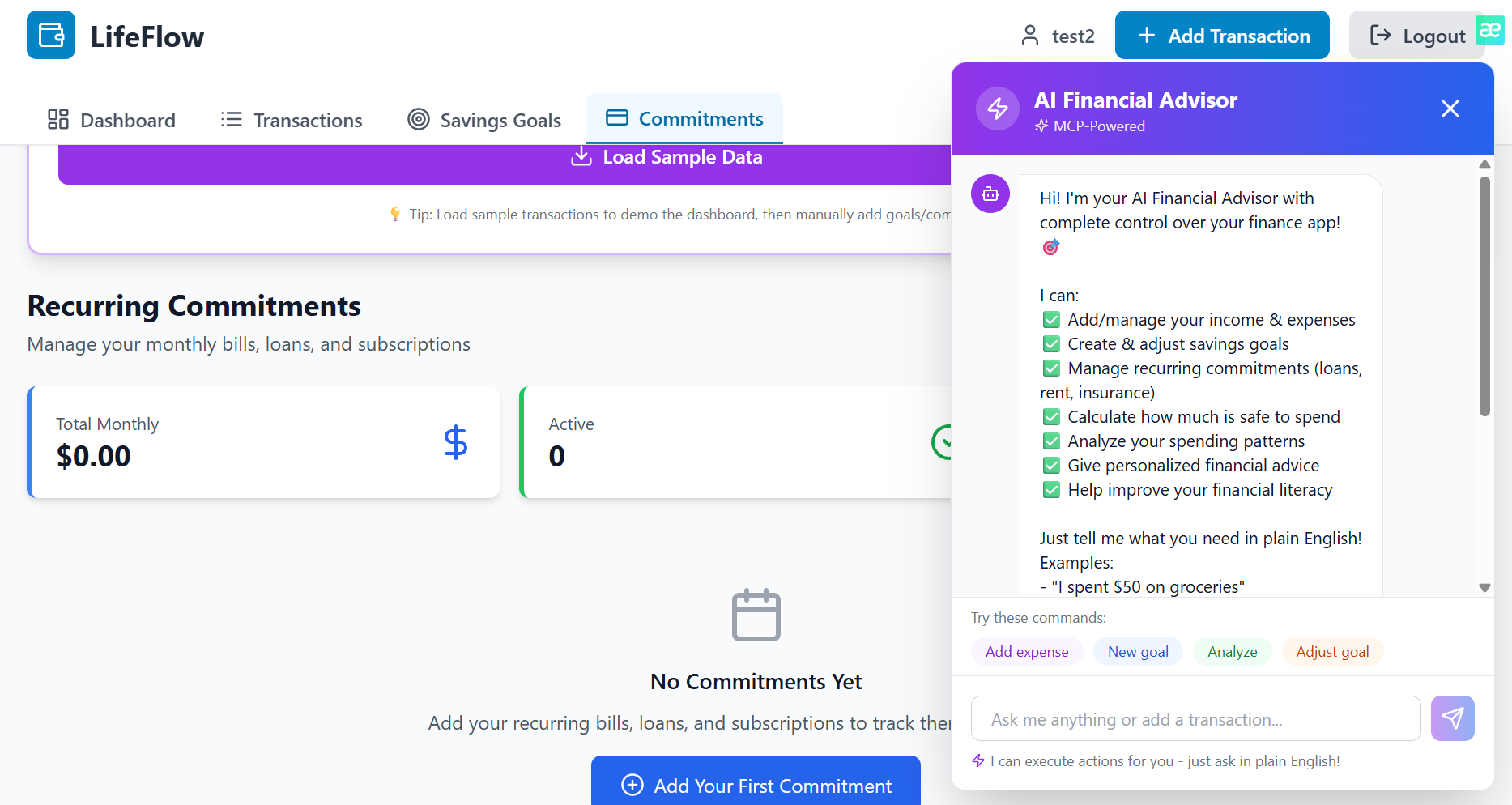Screen dimensions: 1512x805
Task: Open the Transactions tab
Action: coord(292,120)
